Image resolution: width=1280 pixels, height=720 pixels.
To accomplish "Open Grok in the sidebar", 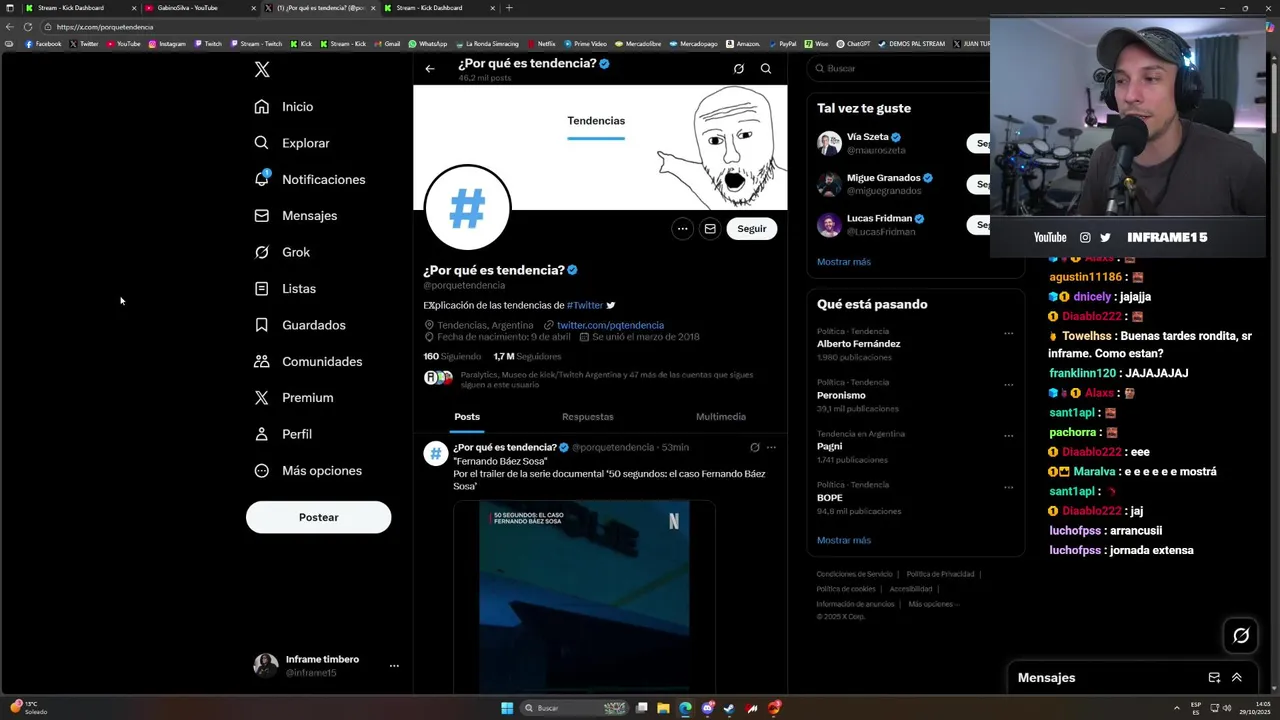I will coord(281,252).
